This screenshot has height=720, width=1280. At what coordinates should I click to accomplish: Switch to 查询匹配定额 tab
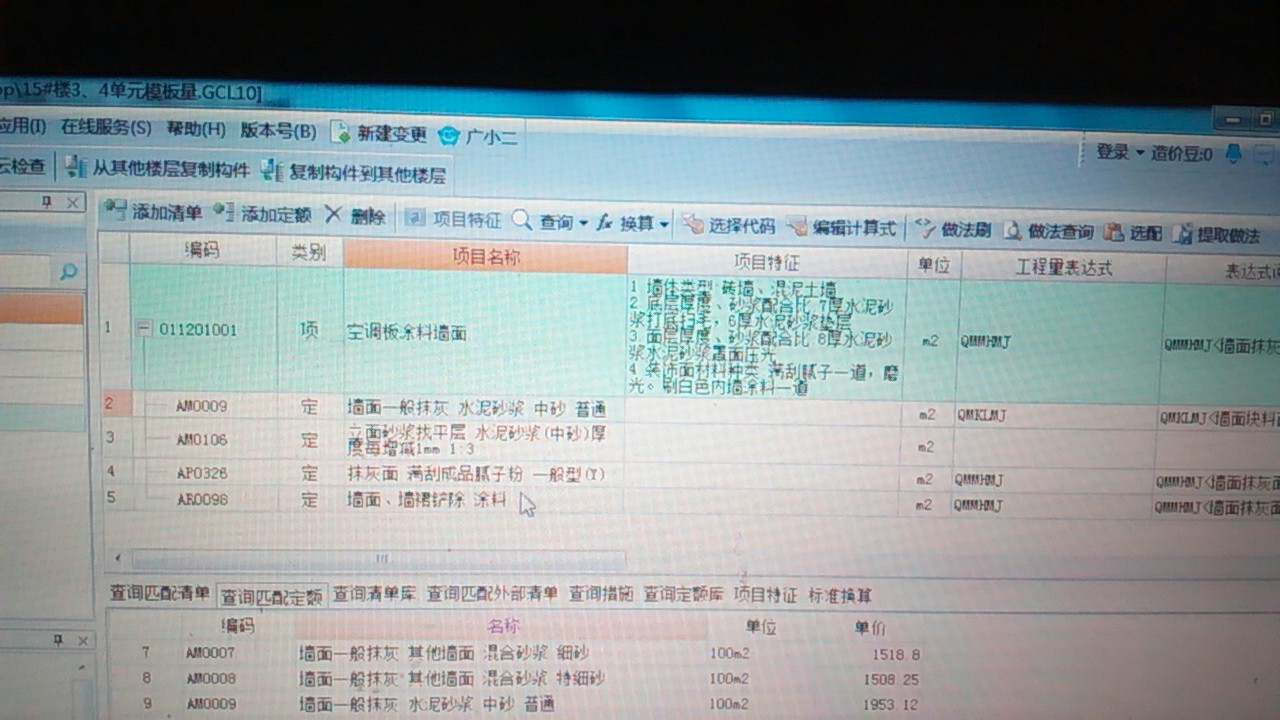click(272, 597)
